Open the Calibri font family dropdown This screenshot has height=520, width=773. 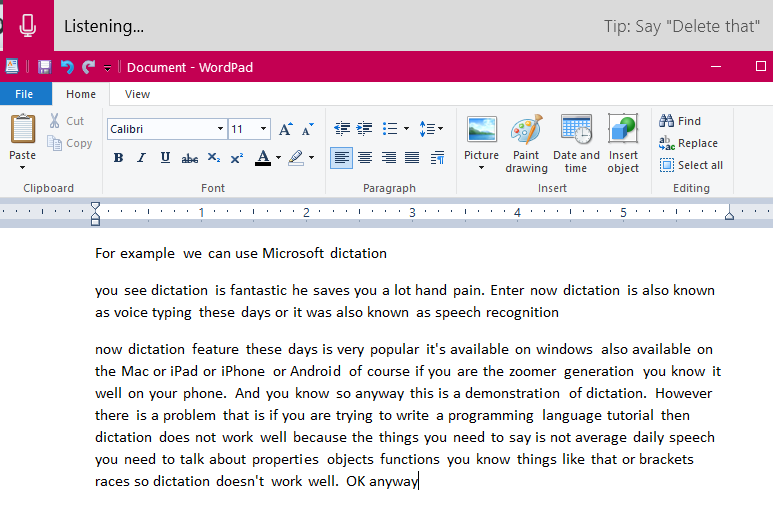[220, 129]
